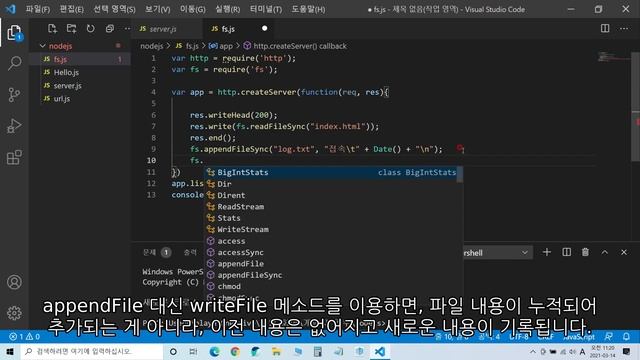Open the 터미널(T) menu
This screenshot has height=360, width=640.
266,9
